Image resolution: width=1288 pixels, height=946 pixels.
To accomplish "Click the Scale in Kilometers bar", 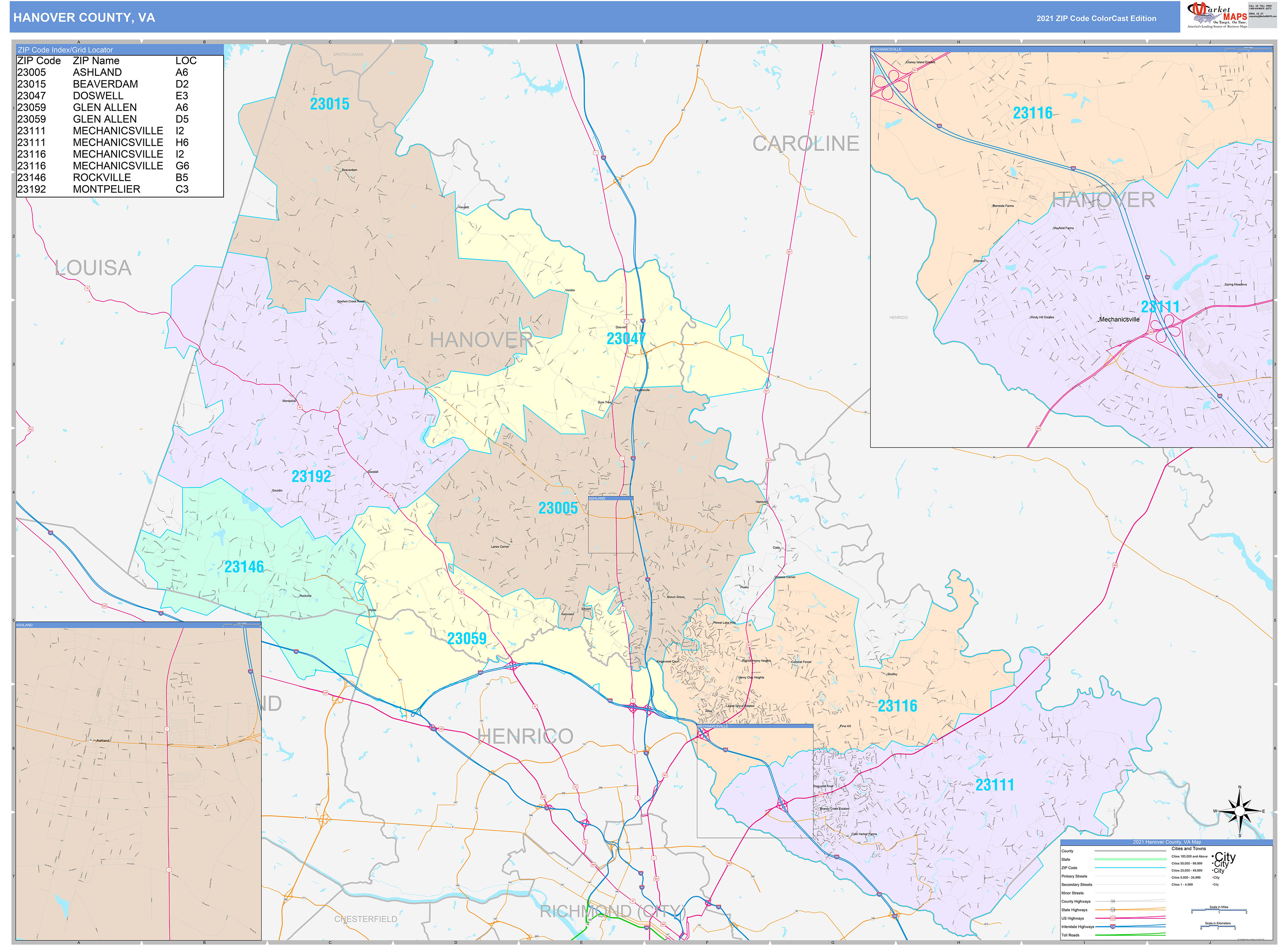I will click(1219, 926).
